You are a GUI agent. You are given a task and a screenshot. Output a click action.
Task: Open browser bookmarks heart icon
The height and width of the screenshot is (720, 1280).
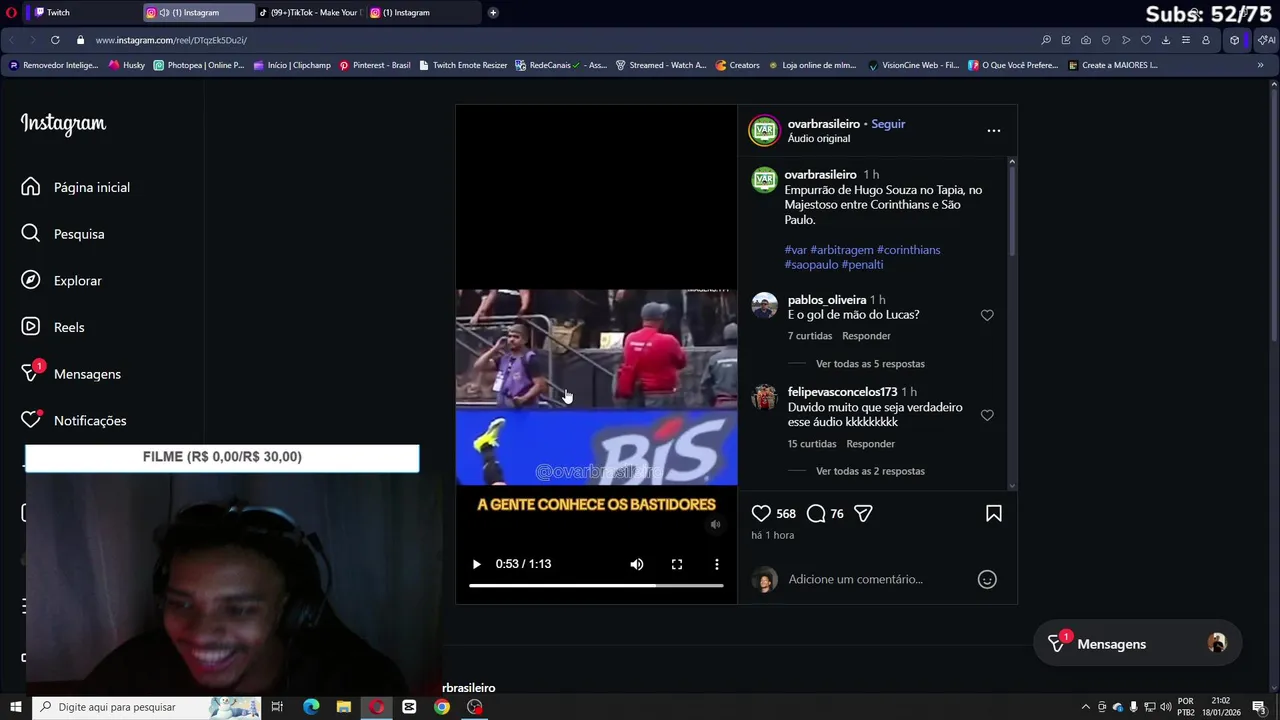coord(1146,40)
